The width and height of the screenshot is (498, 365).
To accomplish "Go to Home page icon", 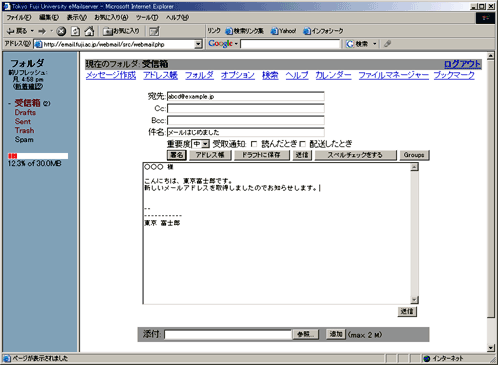I will point(89,31).
